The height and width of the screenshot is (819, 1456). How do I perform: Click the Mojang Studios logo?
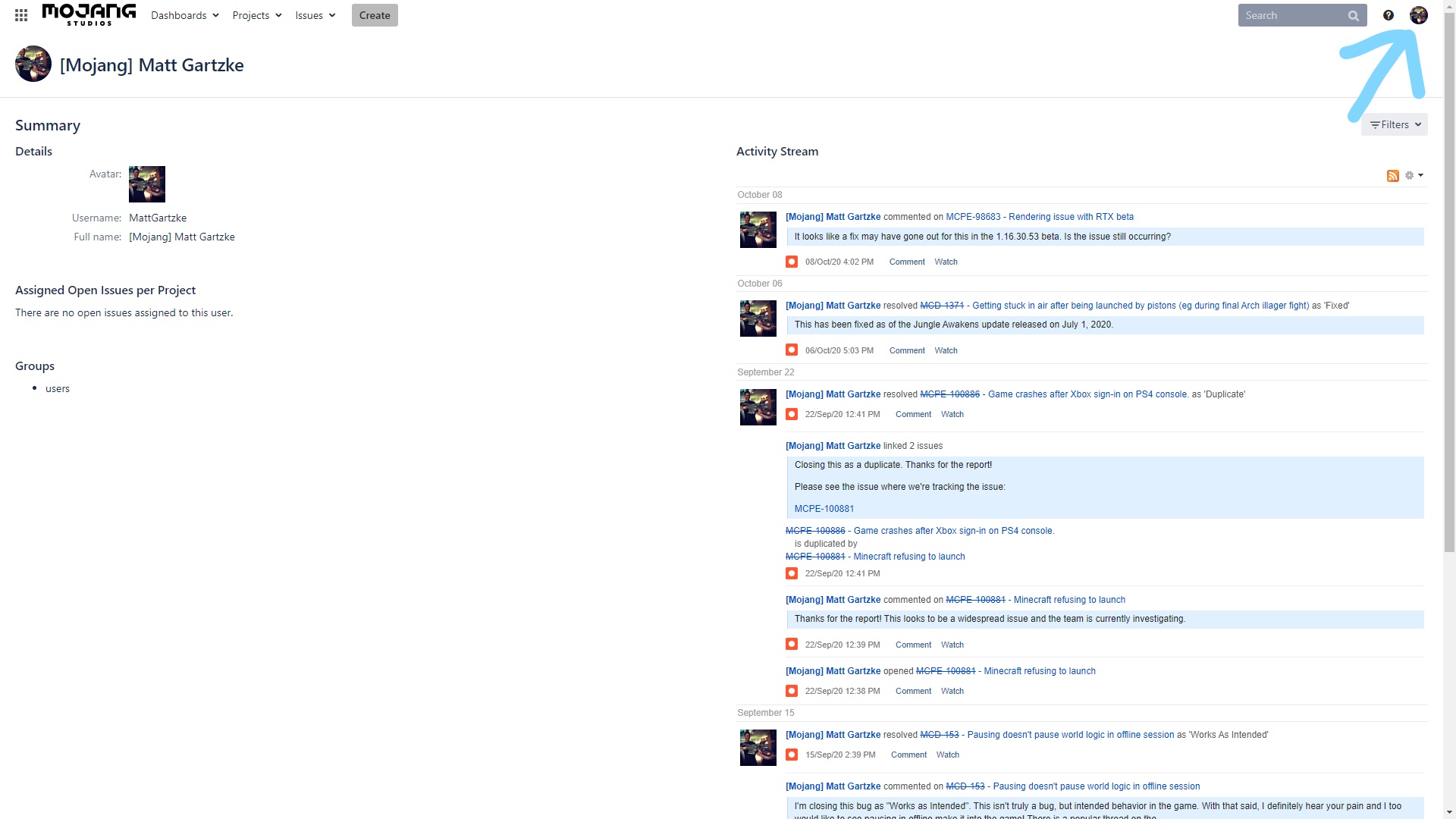(89, 14)
